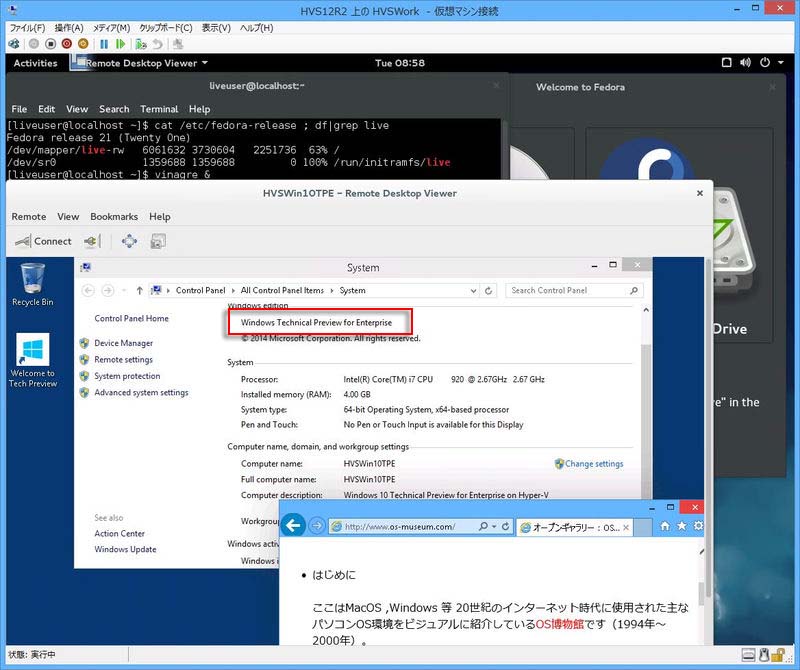Click the IE Home icon
The height and width of the screenshot is (670, 800).
[665, 526]
